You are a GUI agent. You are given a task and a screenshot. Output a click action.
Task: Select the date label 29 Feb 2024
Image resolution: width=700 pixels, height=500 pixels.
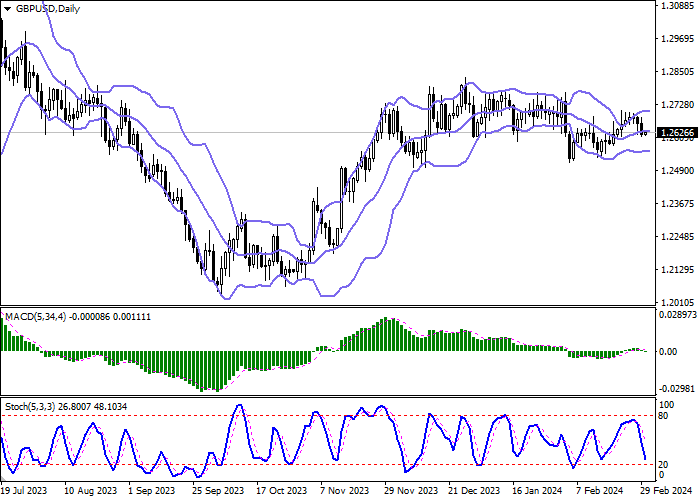click(666, 491)
